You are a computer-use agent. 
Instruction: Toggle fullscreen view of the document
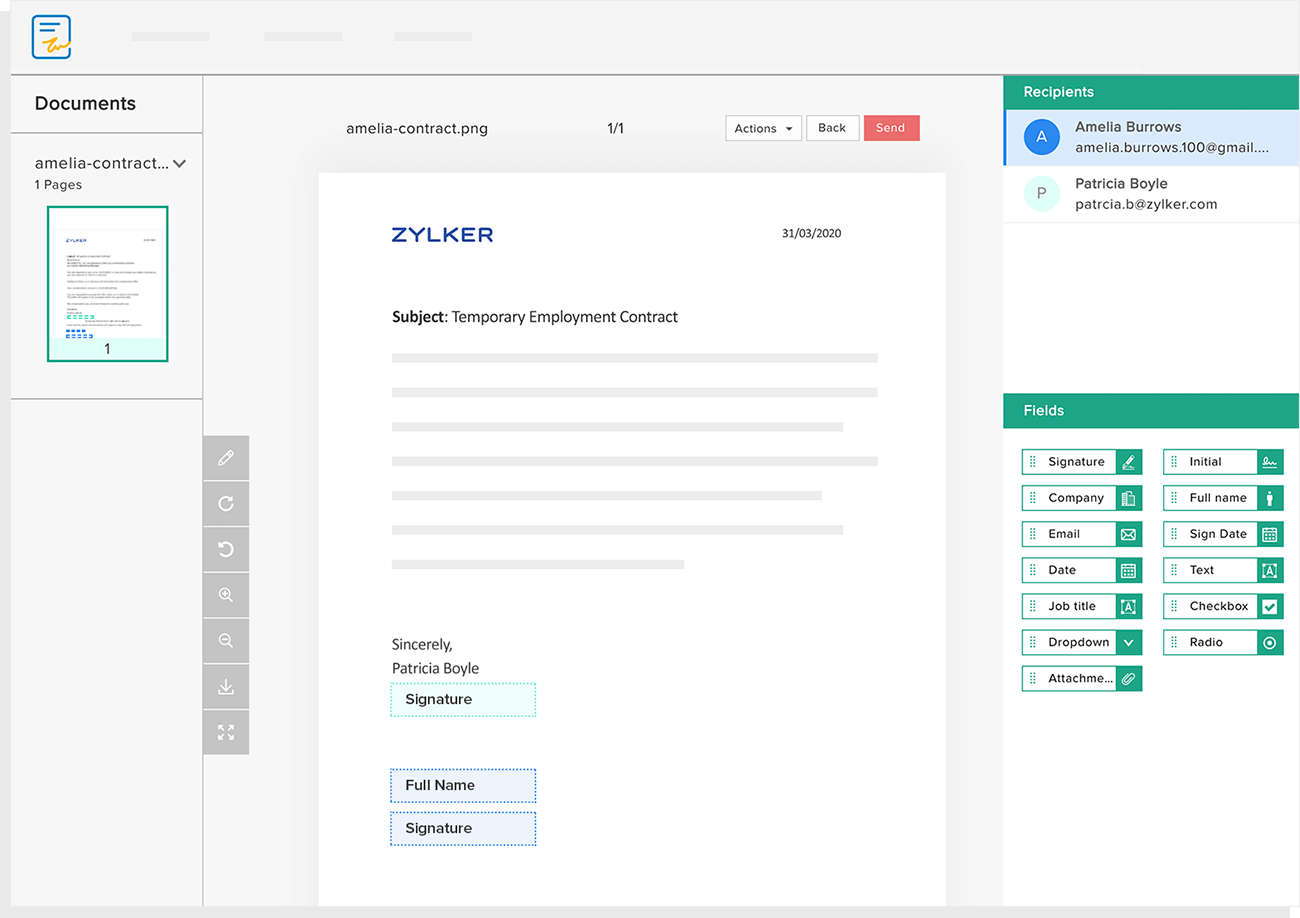226,732
